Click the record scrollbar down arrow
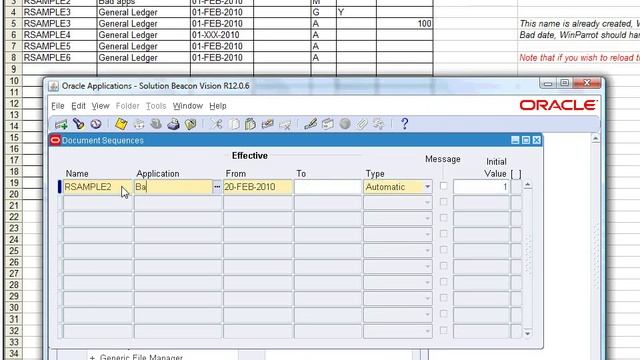The image size is (640, 360). coord(528,334)
